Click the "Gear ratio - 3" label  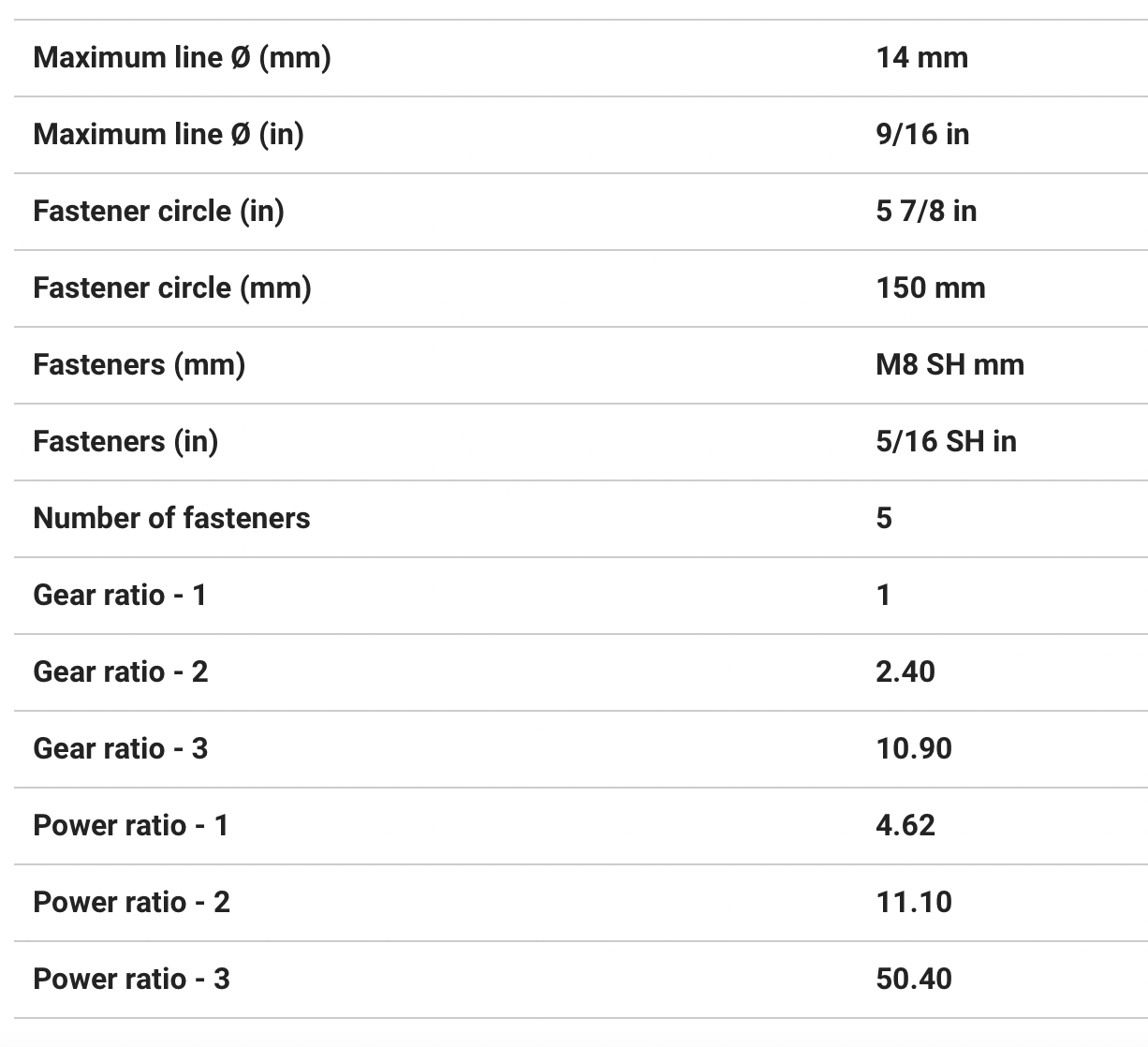pos(120,749)
